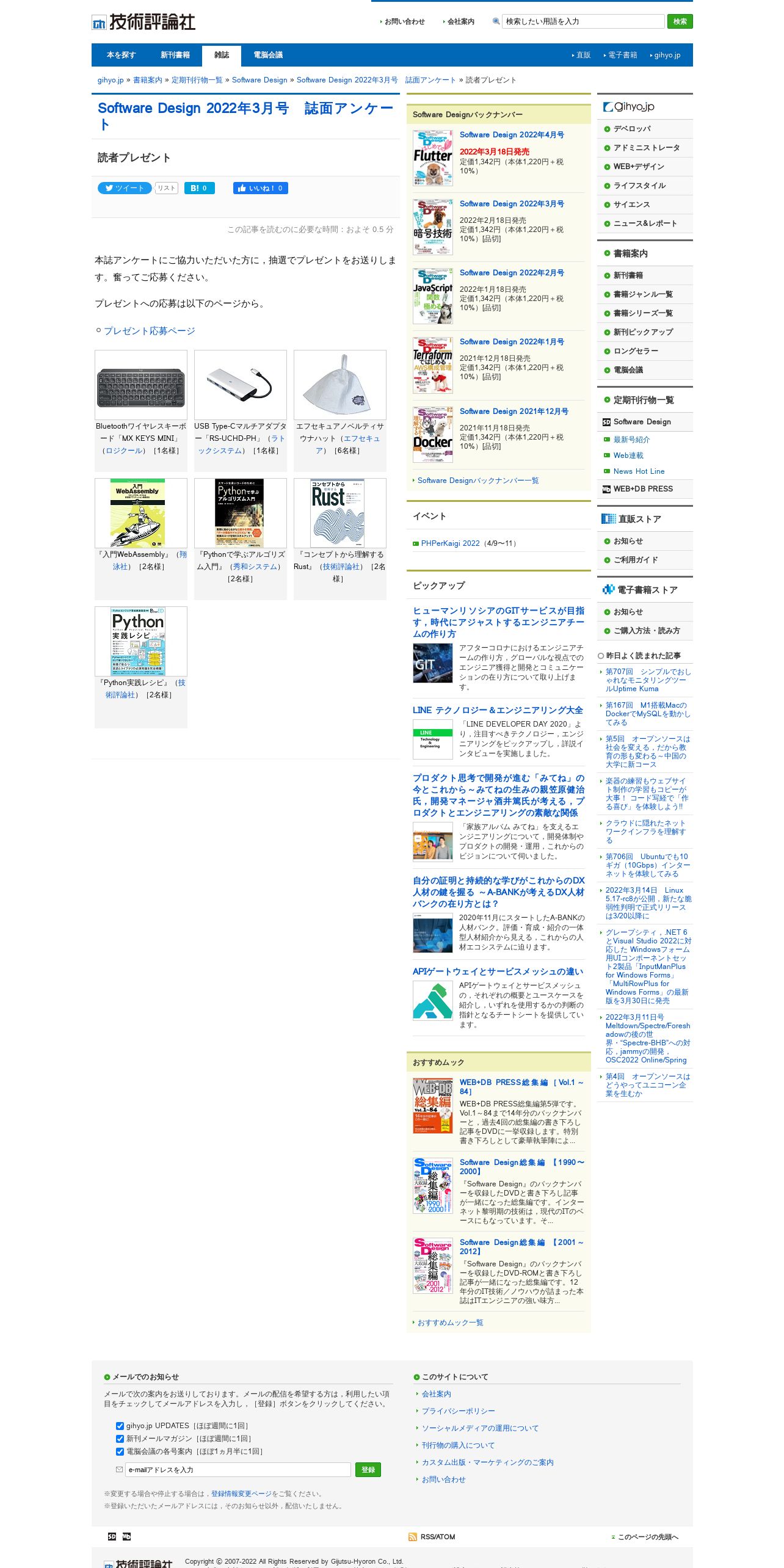
Task: Open the プレゼント応募ページ link
Action: tap(150, 331)
